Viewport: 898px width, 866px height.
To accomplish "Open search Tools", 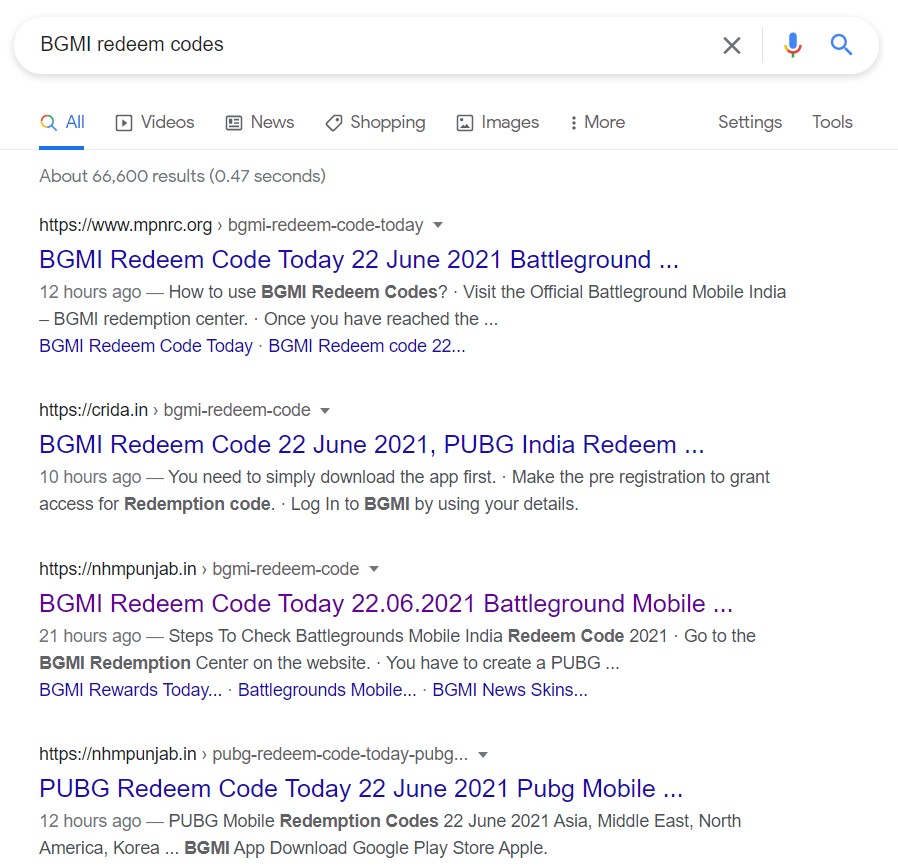I will click(x=832, y=122).
